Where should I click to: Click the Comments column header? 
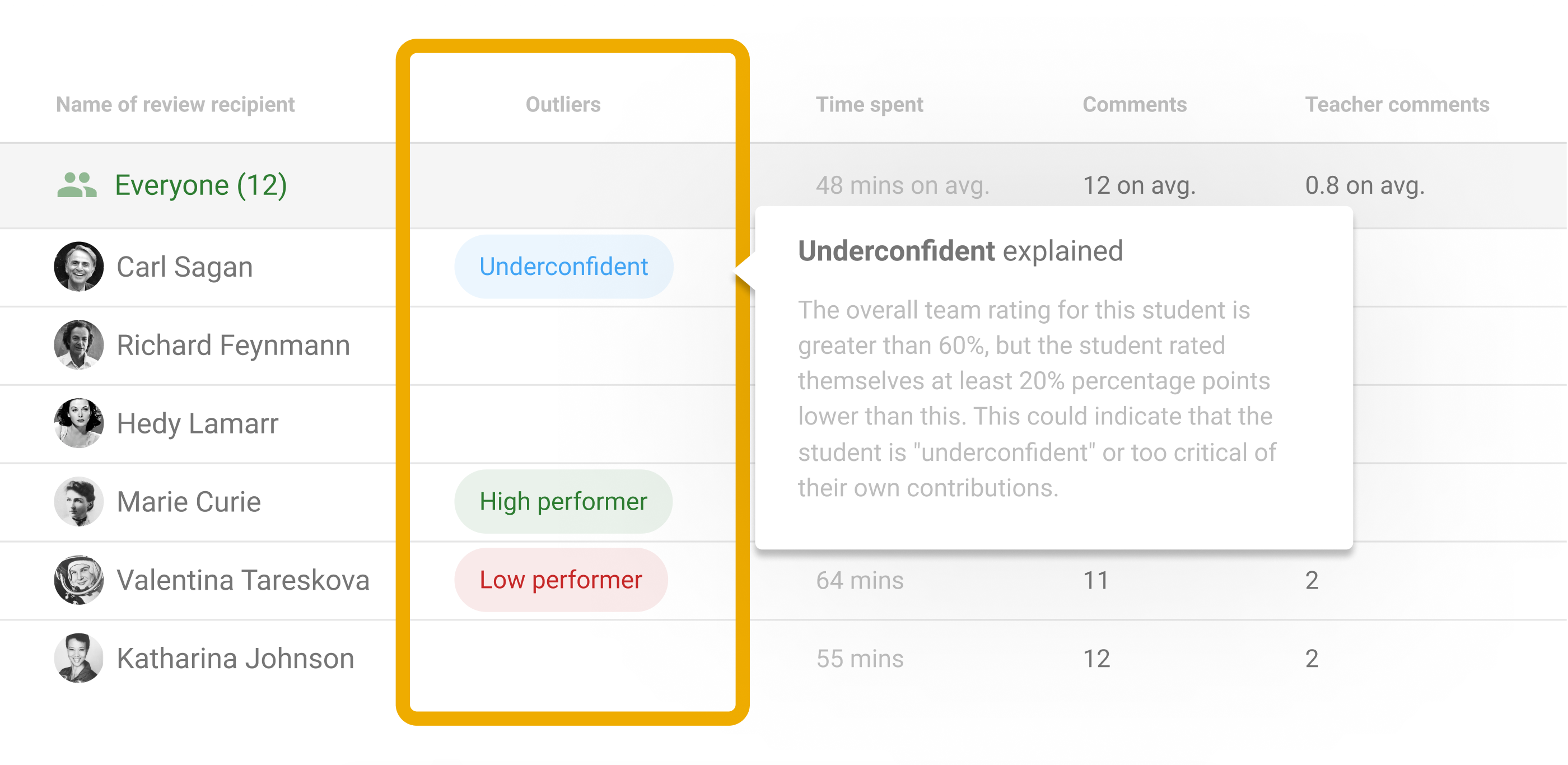point(1134,105)
